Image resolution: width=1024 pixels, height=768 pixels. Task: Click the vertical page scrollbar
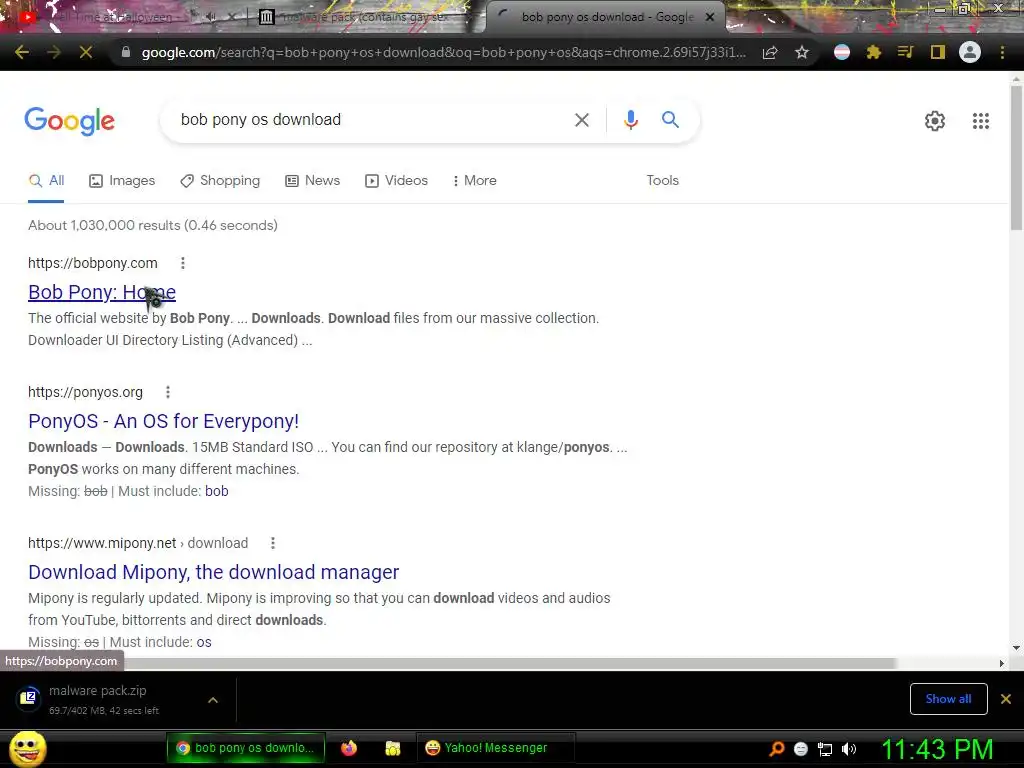click(x=1016, y=157)
